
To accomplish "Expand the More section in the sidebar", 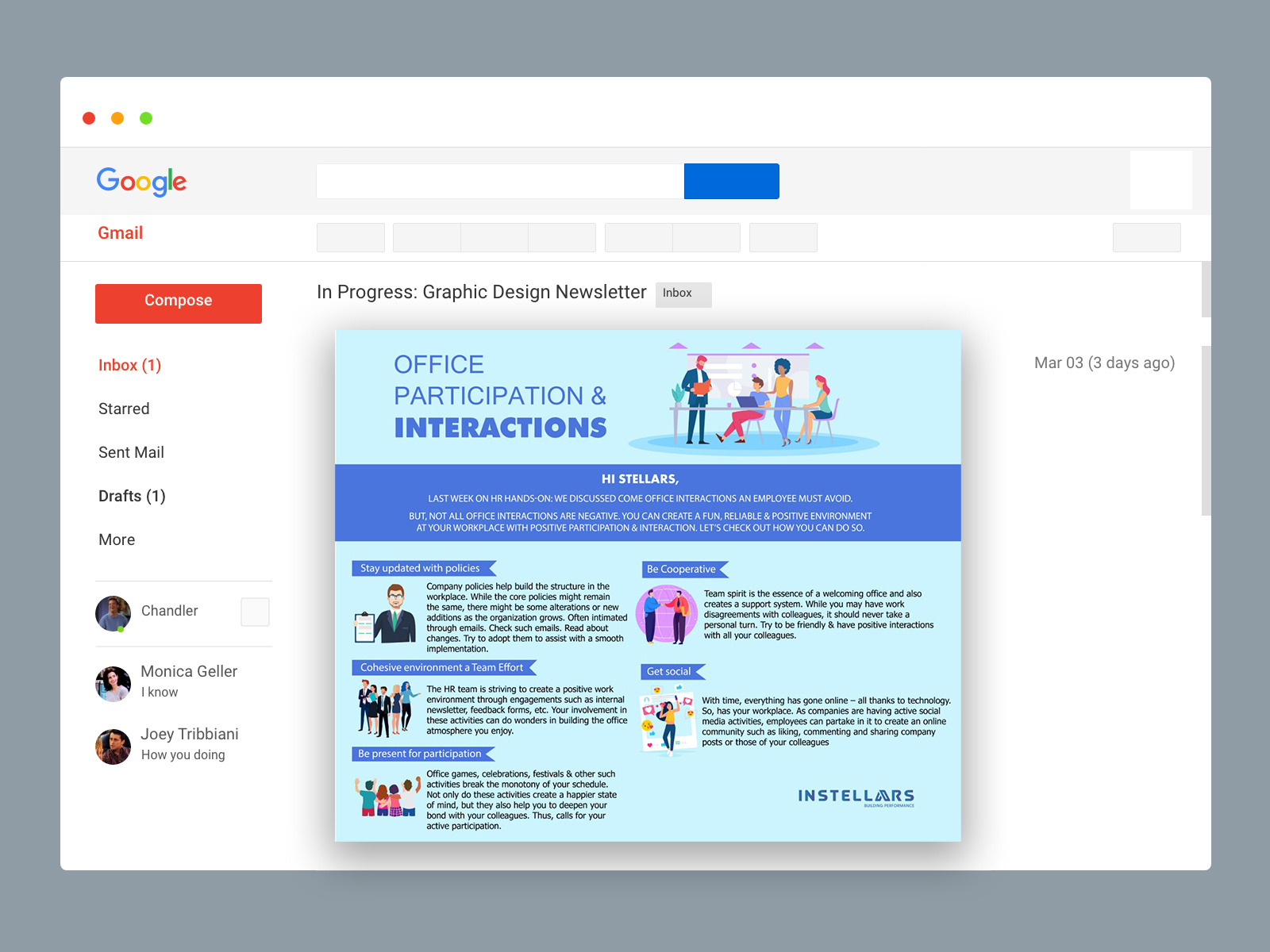I will (117, 539).
